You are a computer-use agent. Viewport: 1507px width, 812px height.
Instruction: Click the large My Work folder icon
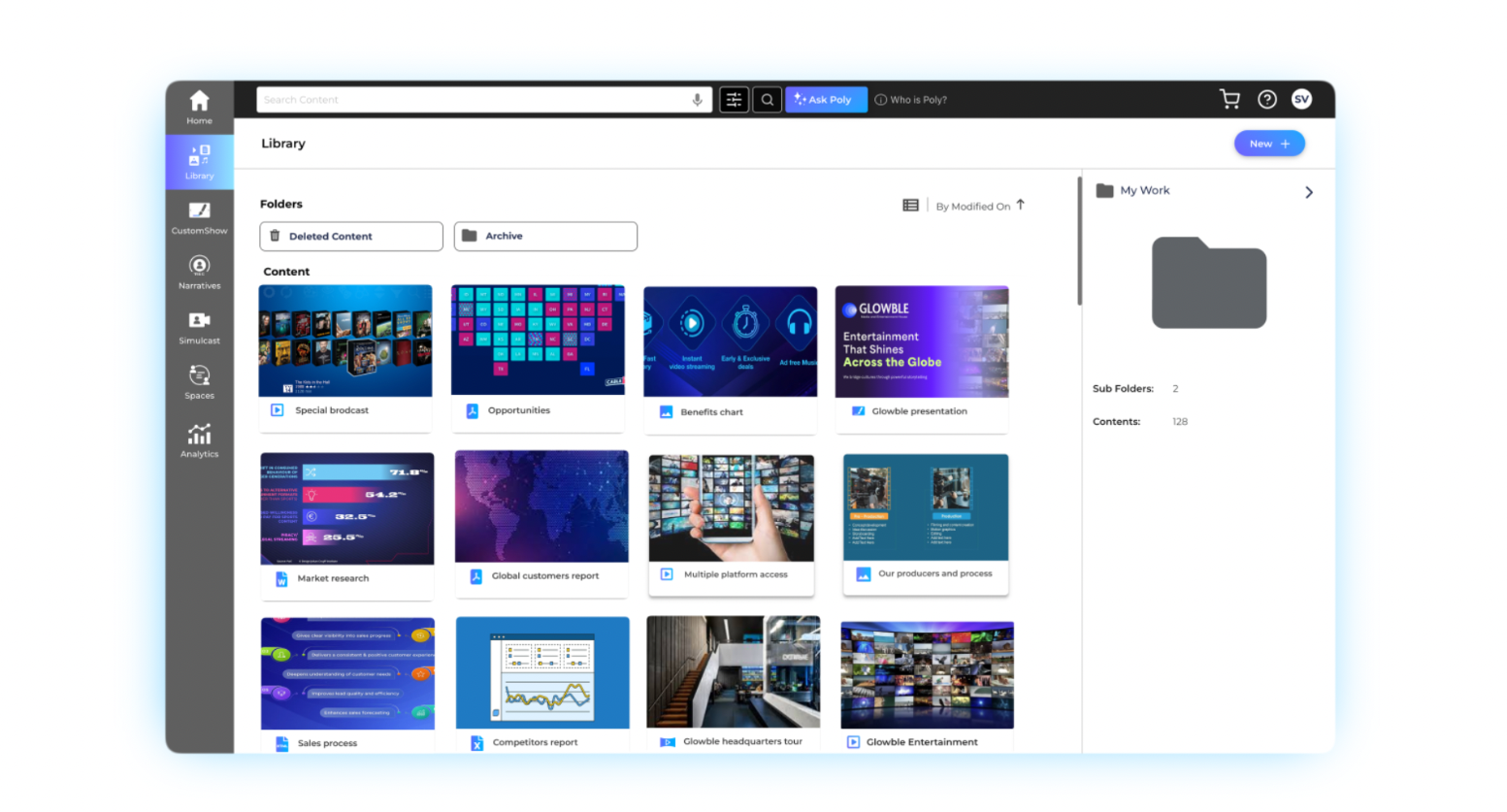[x=1209, y=282]
